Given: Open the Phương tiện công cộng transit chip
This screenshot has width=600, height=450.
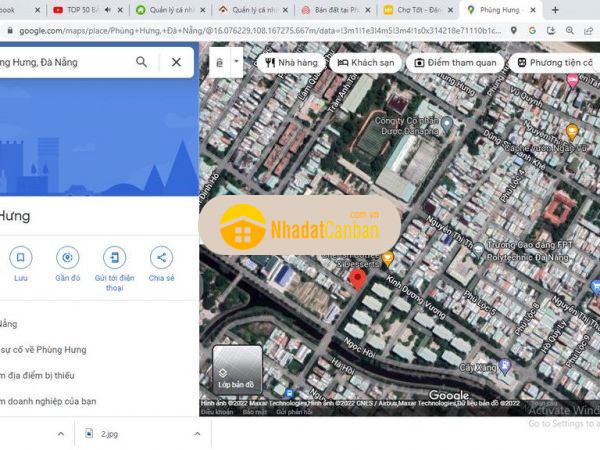Looking at the screenshot, I should pos(556,62).
